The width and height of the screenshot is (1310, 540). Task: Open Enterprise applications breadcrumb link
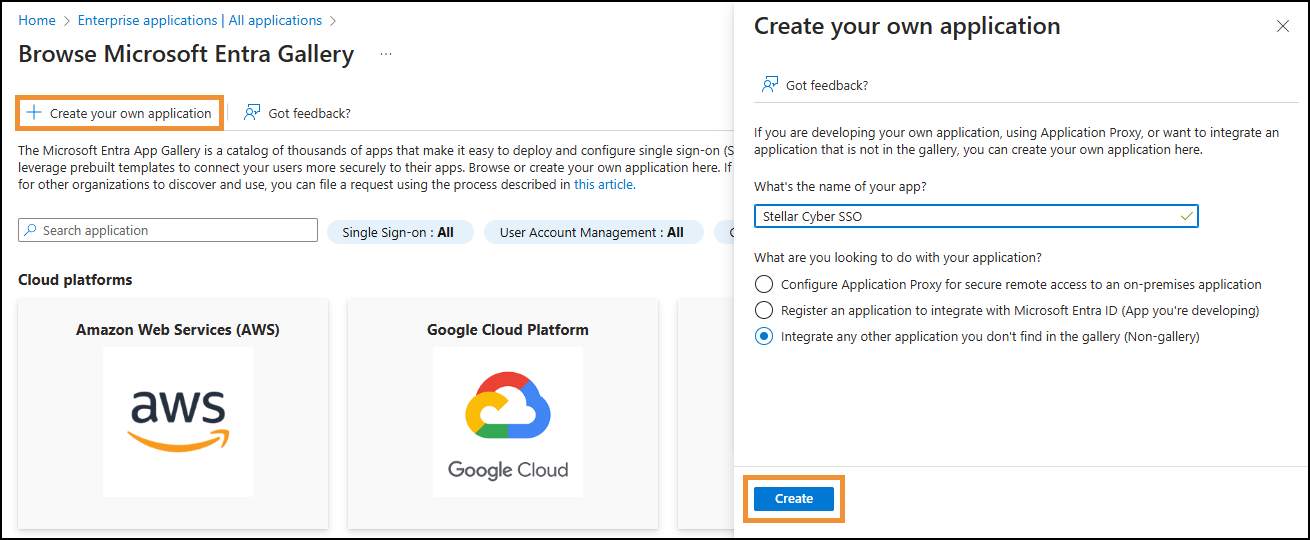[200, 20]
